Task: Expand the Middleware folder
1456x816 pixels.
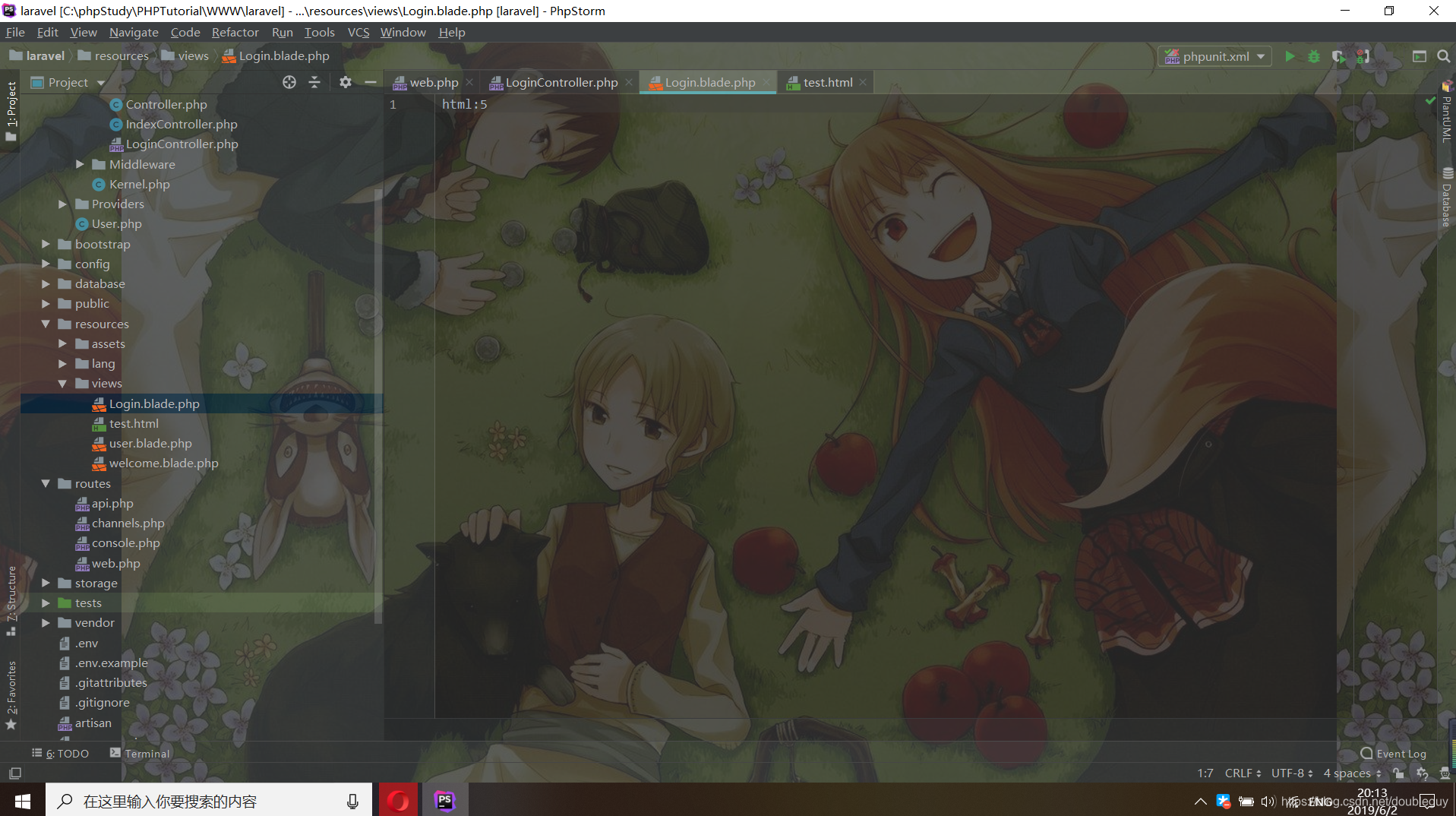Action: click(x=80, y=164)
